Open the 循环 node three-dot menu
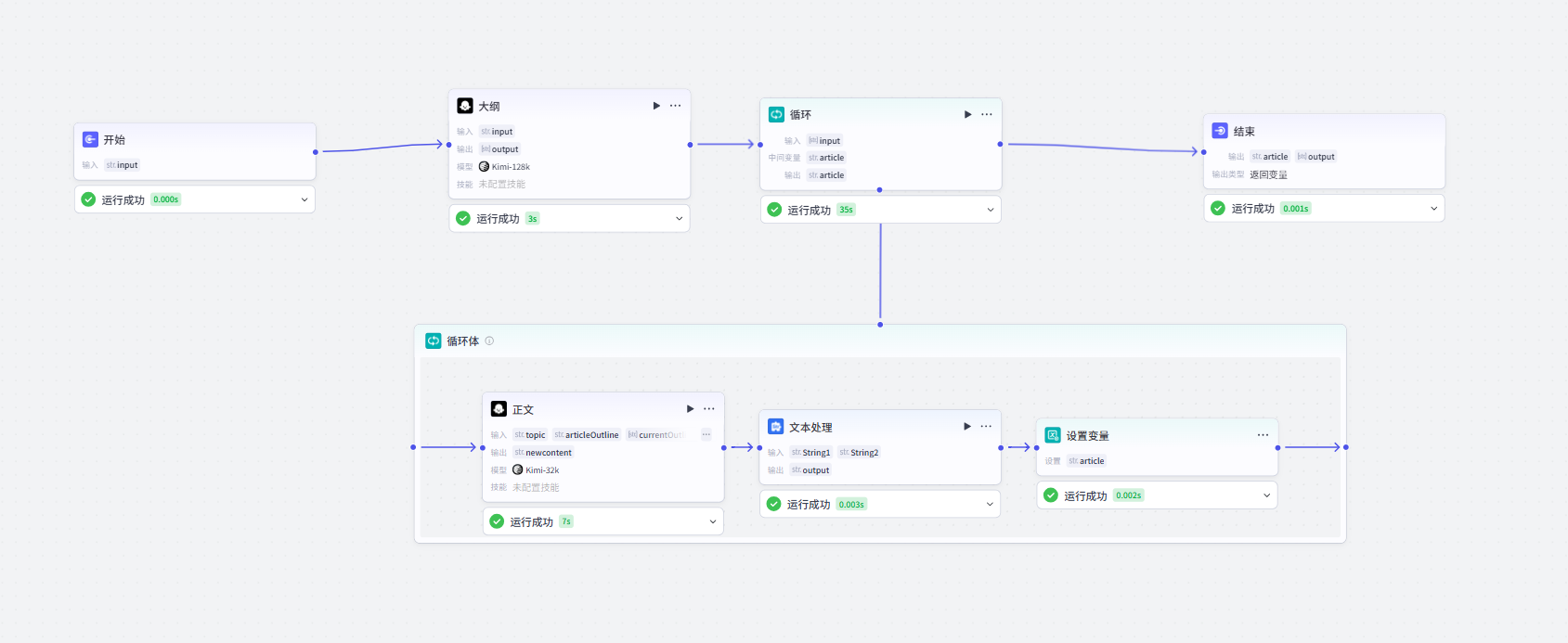 pos(986,114)
